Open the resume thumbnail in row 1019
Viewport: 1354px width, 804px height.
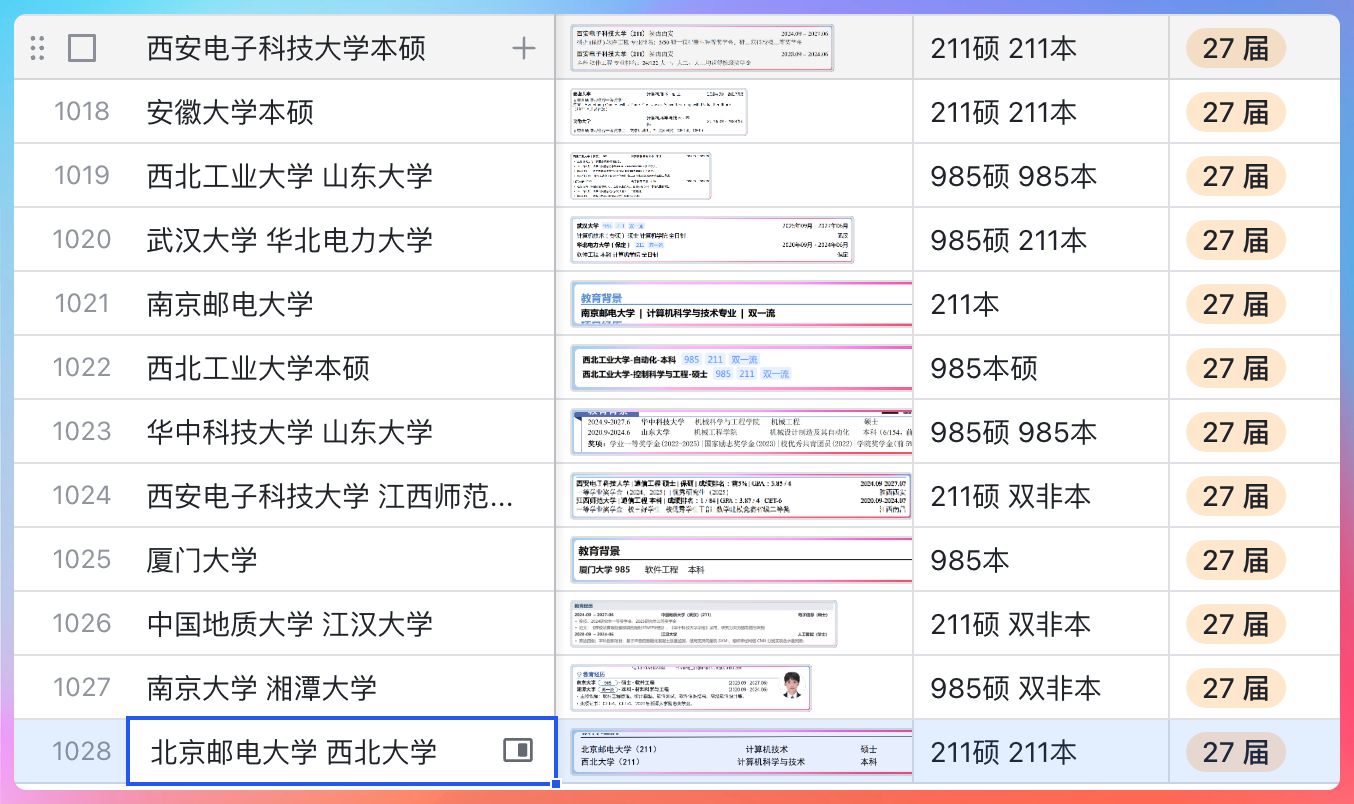pos(640,176)
